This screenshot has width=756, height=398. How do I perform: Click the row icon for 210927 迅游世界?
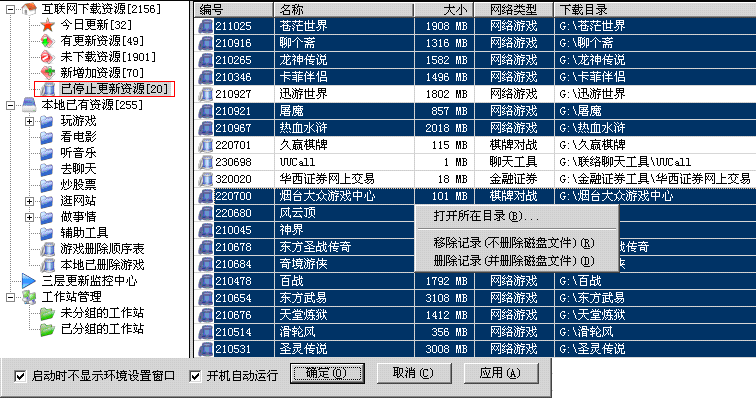coord(205,94)
